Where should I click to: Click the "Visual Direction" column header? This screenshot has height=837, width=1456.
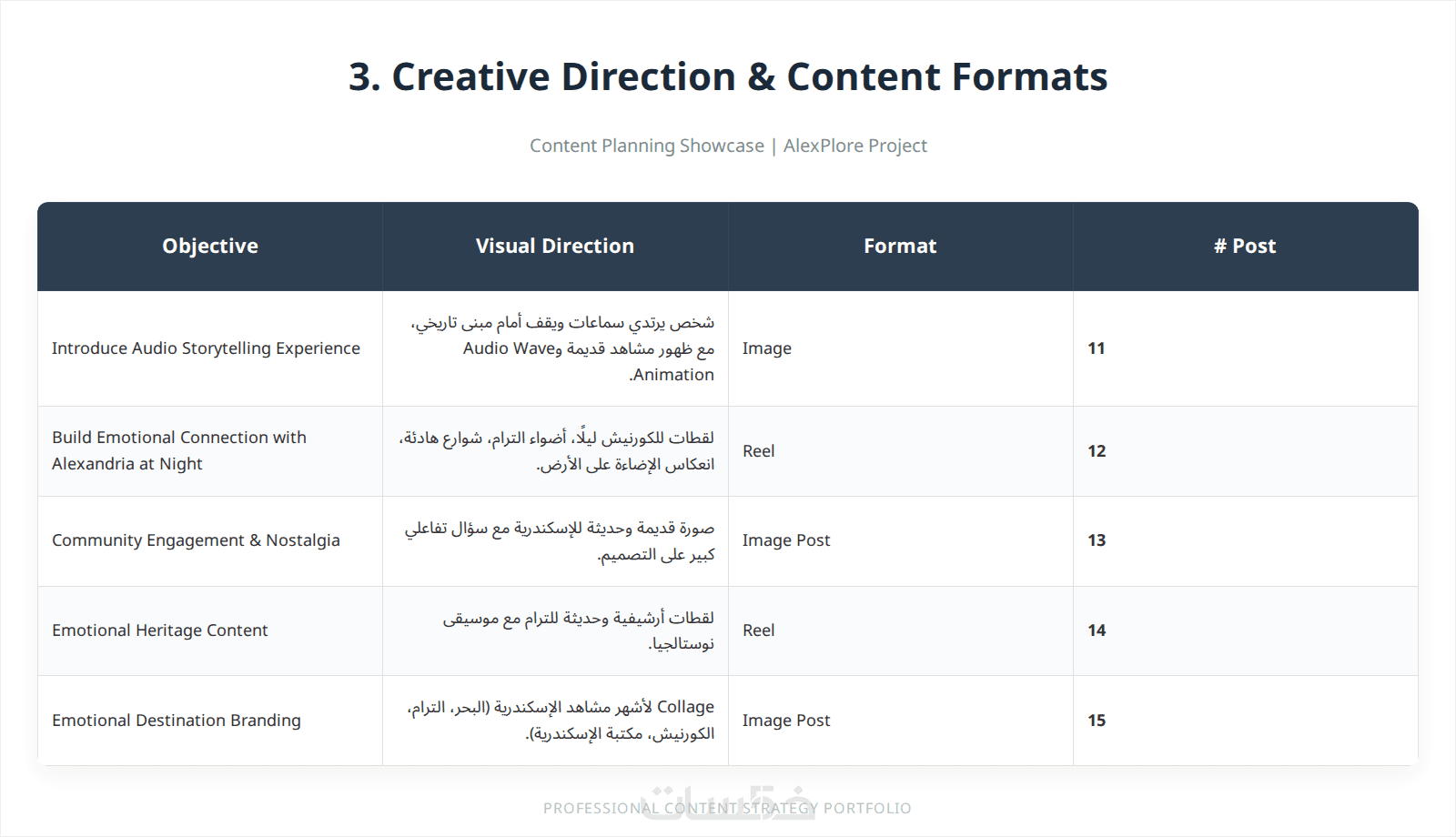tap(555, 246)
